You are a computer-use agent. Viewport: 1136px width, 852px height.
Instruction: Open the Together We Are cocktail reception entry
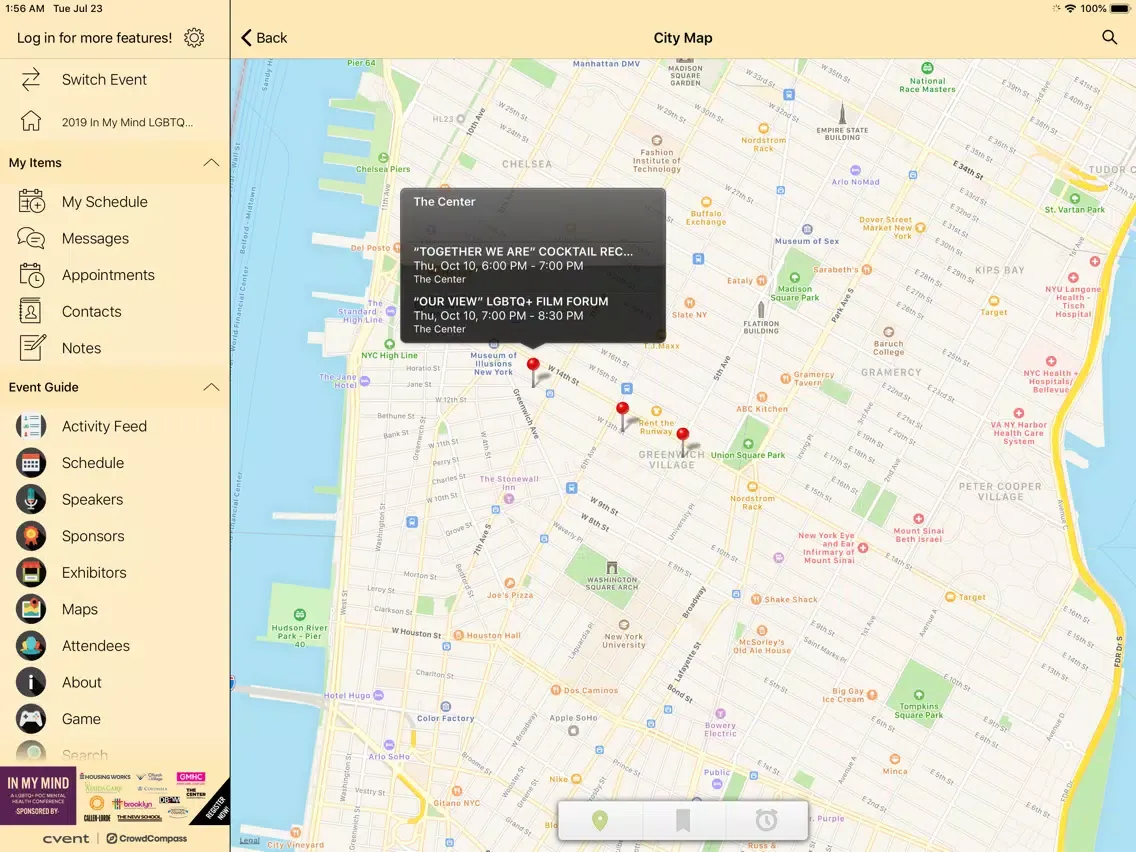pos(532,264)
